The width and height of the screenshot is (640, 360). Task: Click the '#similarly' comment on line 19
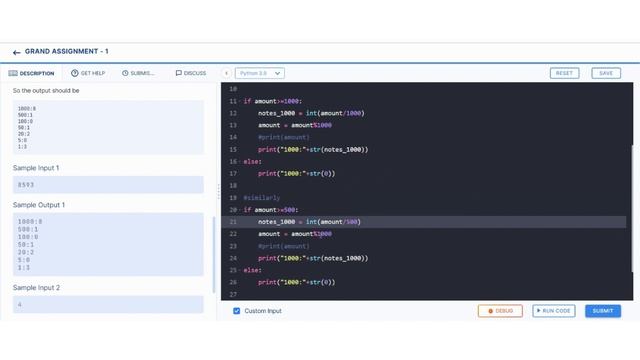click(262, 198)
